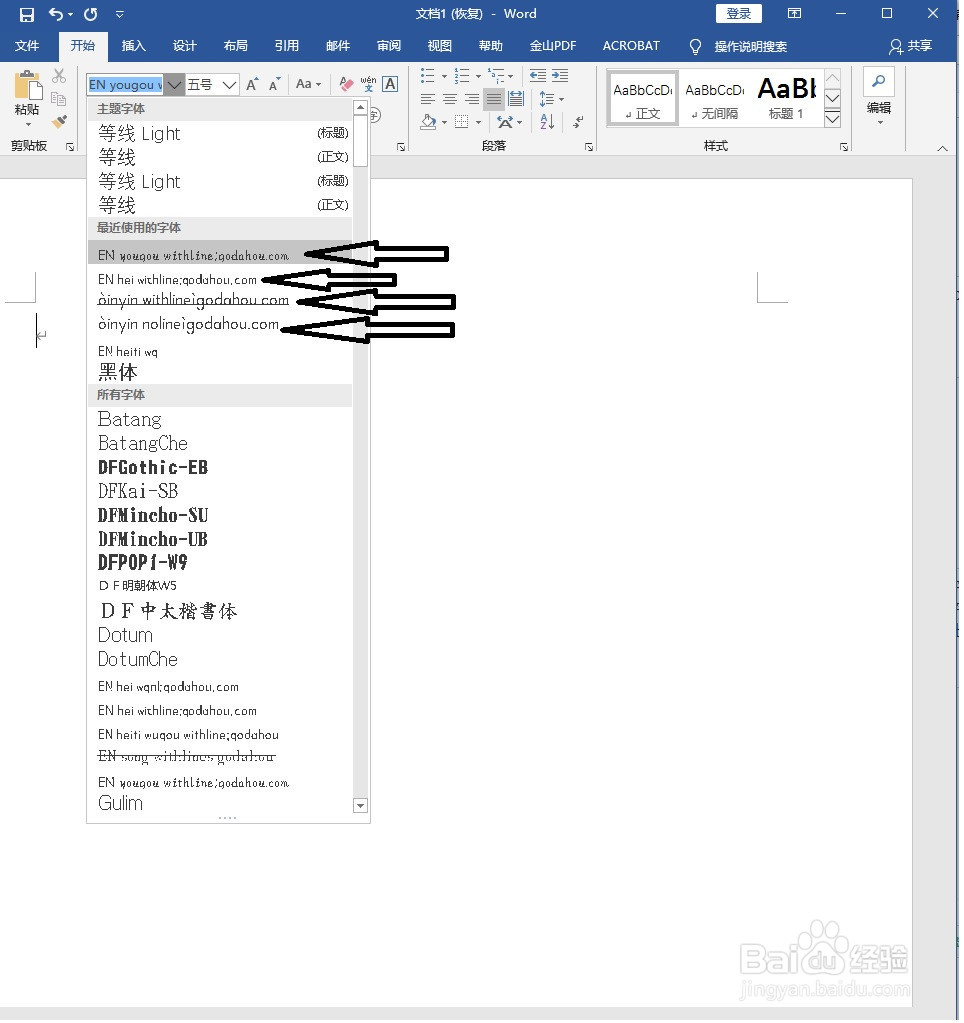Apply character border (boxed A)
964x1023 pixels.
(x=390, y=84)
